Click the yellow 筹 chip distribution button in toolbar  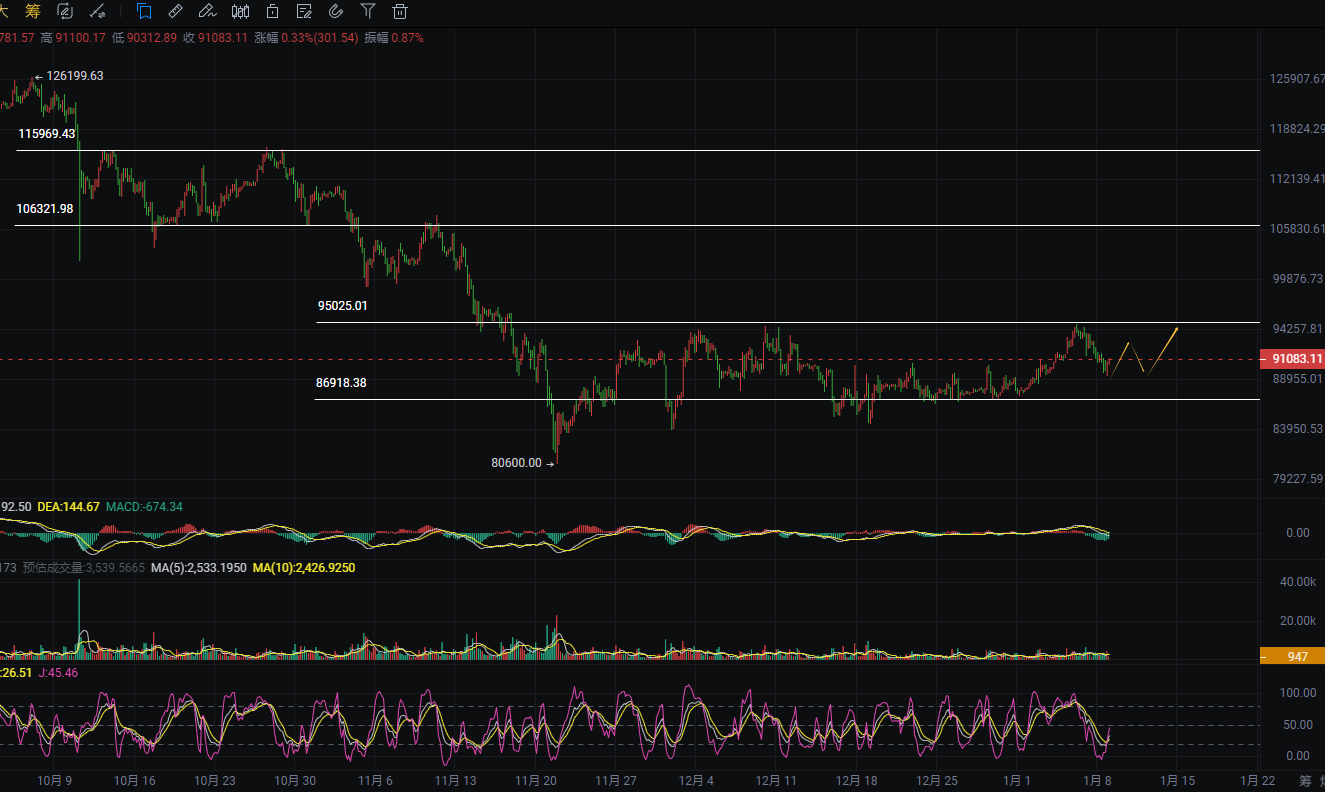click(x=33, y=12)
